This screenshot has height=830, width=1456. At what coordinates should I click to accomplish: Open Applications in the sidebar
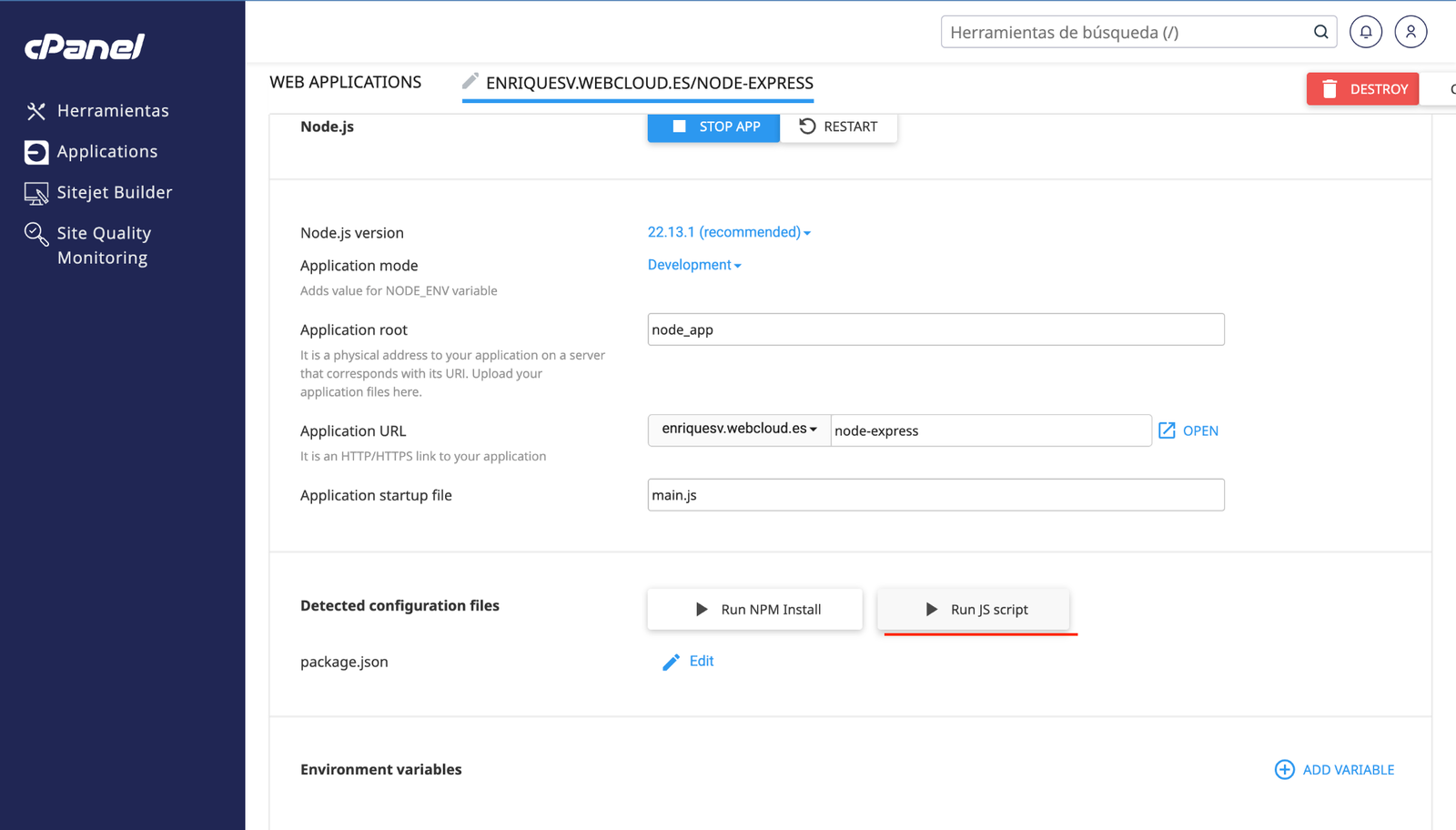(x=106, y=152)
